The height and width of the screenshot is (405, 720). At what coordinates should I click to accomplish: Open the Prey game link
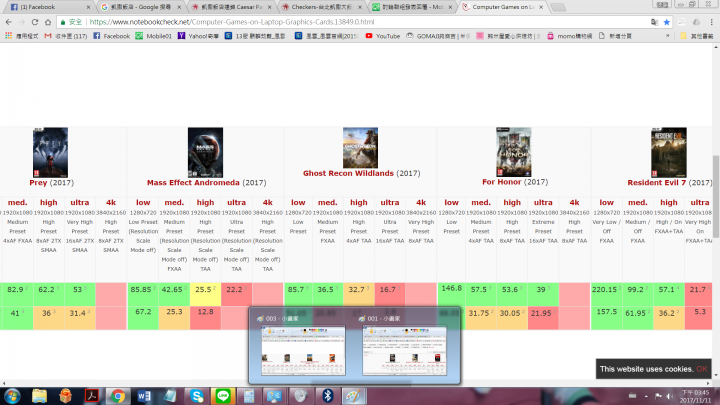(38, 183)
